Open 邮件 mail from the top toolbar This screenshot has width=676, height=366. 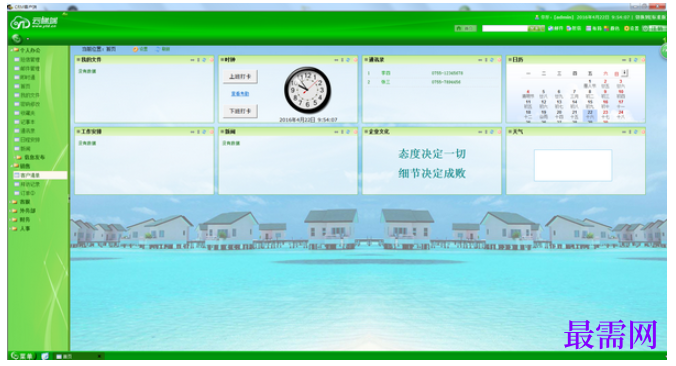click(556, 28)
